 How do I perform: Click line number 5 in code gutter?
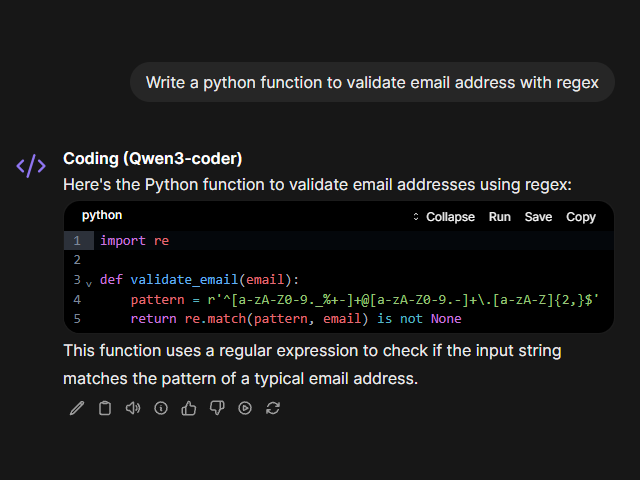coord(77,319)
